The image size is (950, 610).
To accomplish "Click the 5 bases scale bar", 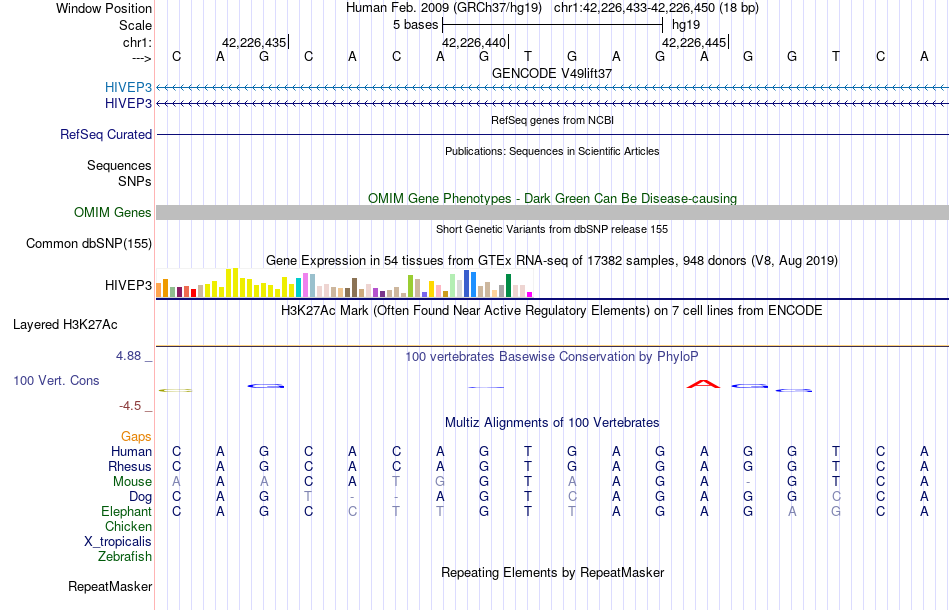I will [553, 25].
